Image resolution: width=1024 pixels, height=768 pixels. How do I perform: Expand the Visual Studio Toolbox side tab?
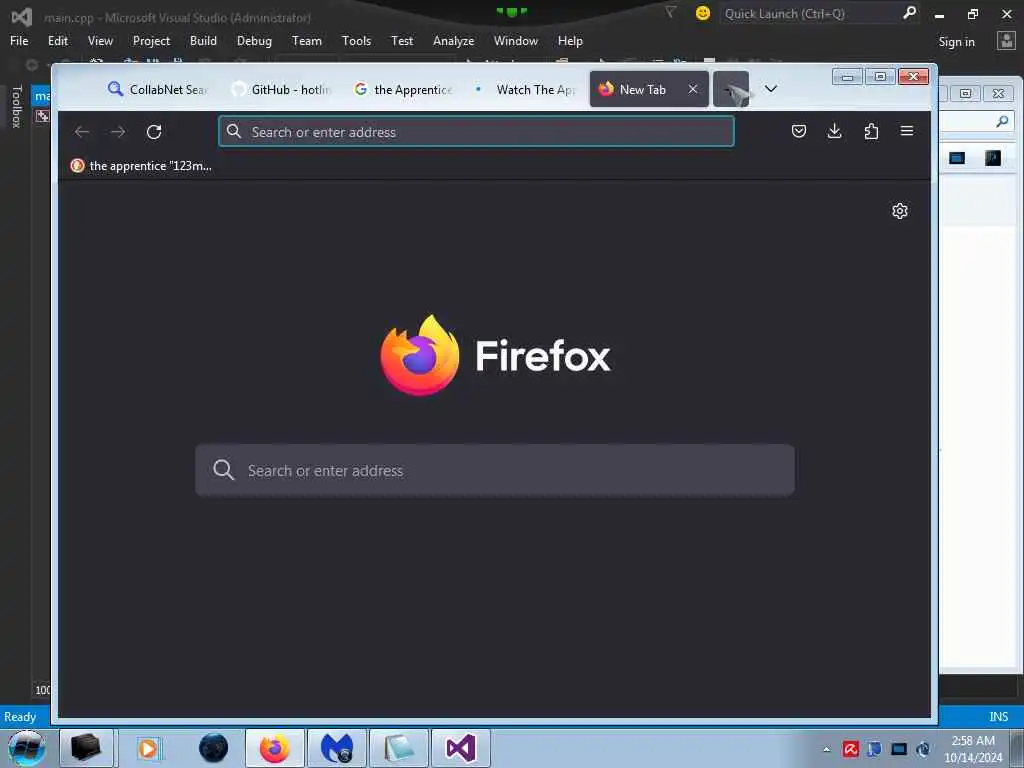(17, 106)
